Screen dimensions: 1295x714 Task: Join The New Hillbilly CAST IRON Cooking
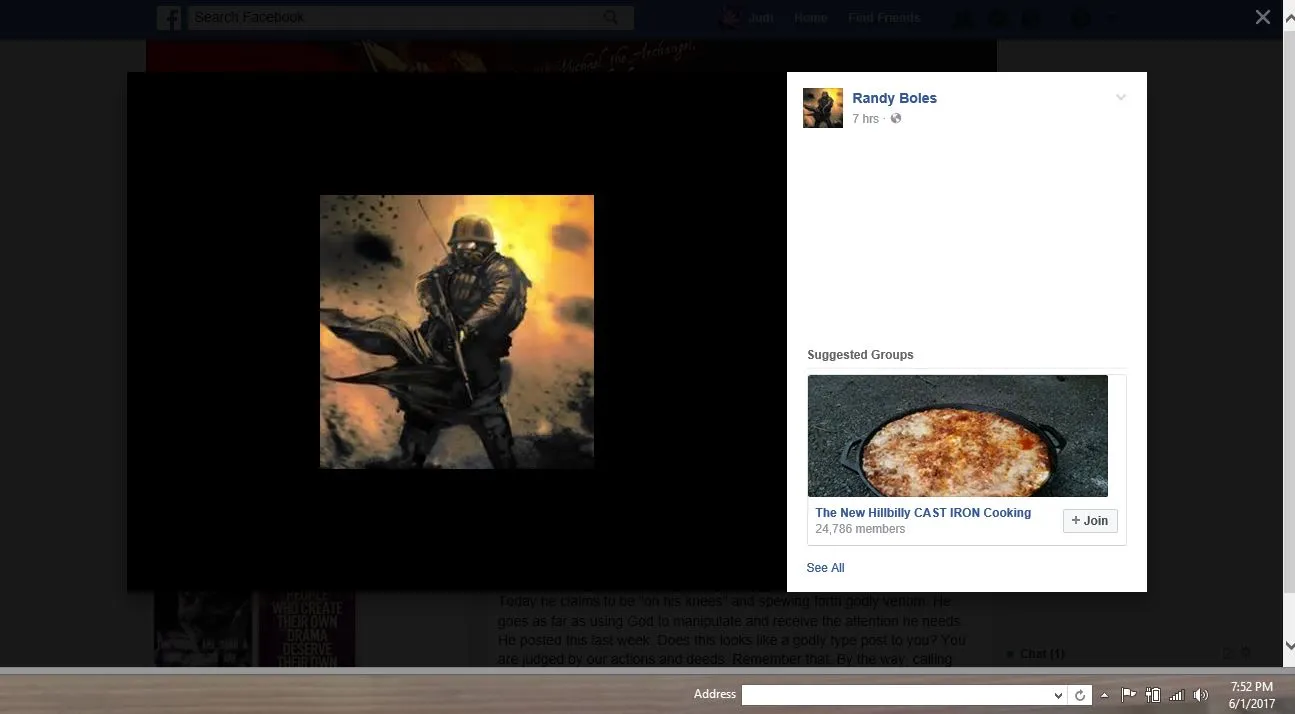[1089, 521]
